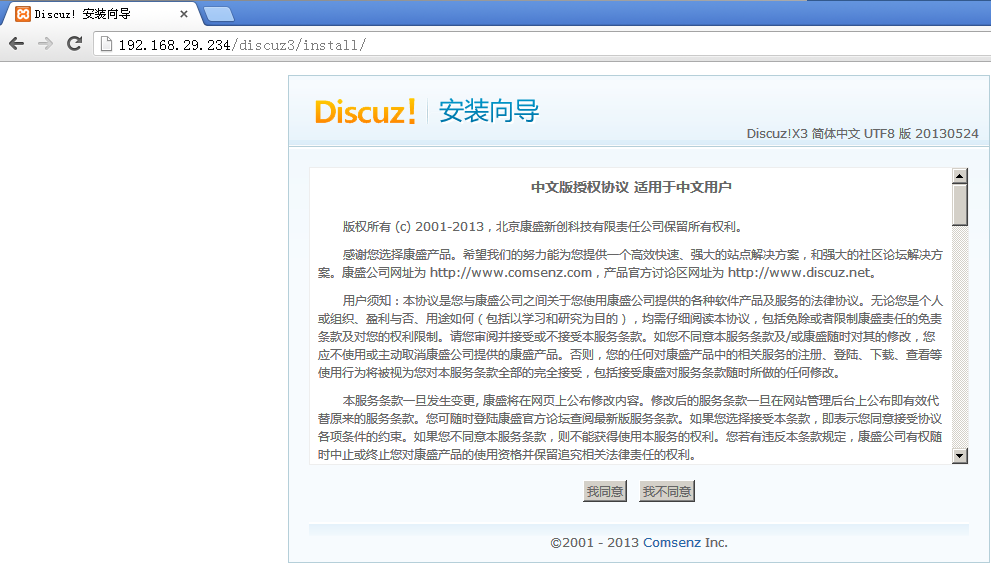Click the license scrollbar up arrow

(960, 176)
